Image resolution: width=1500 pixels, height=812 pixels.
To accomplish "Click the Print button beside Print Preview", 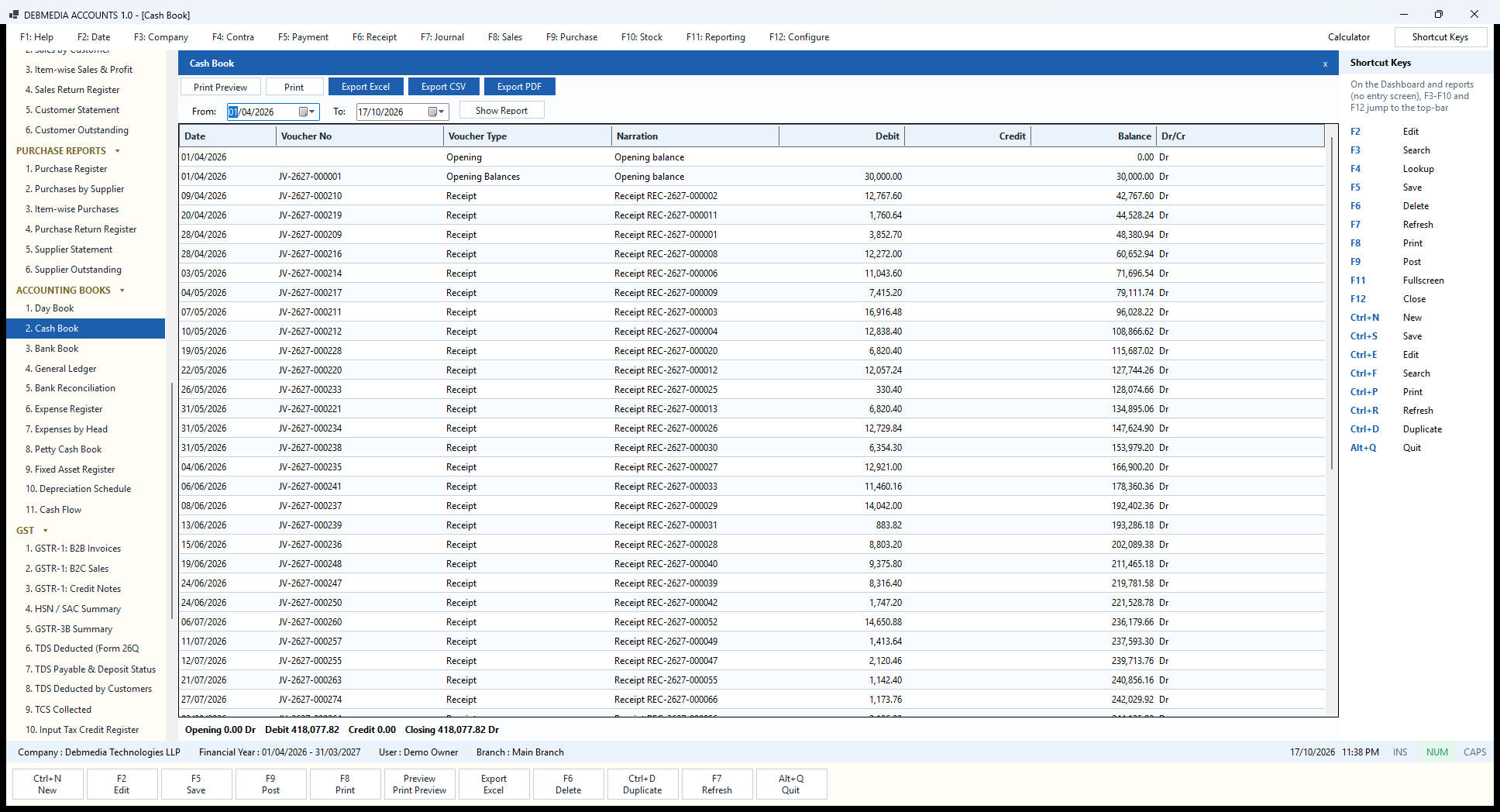I will pos(294,87).
